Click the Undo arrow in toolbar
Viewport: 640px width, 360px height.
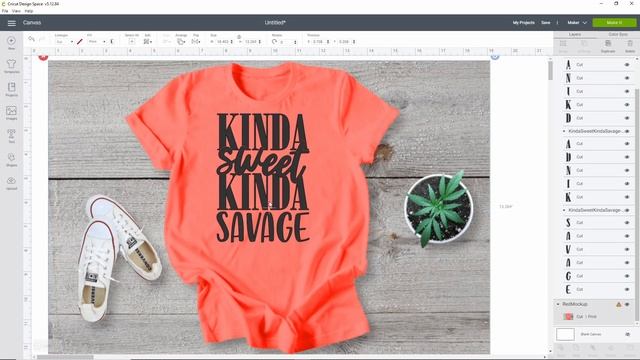click(31, 39)
